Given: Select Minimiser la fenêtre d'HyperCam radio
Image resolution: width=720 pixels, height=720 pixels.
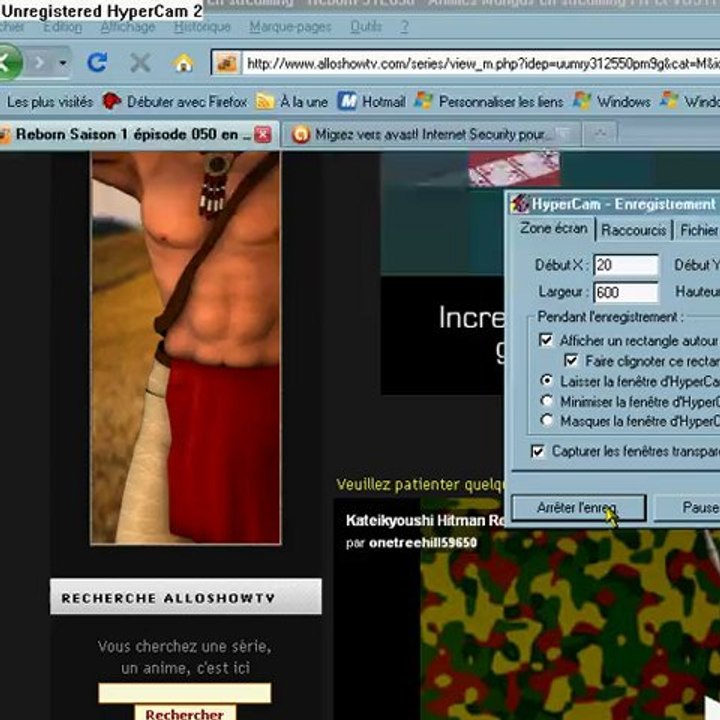Looking at the screenshot, I should click(546, 401).
